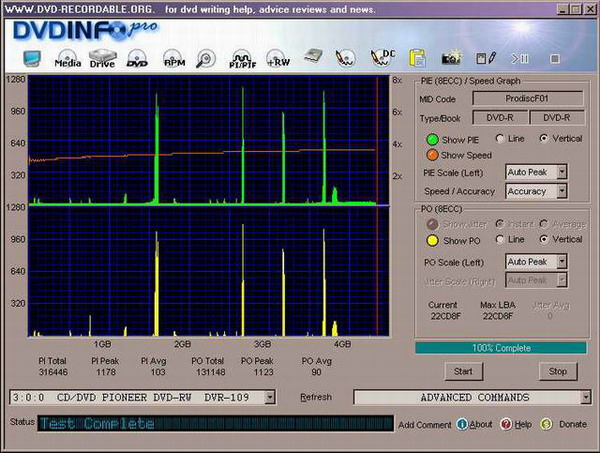
Task: Click the monitor icon in the toolbar
Action: tap(32, 59)
